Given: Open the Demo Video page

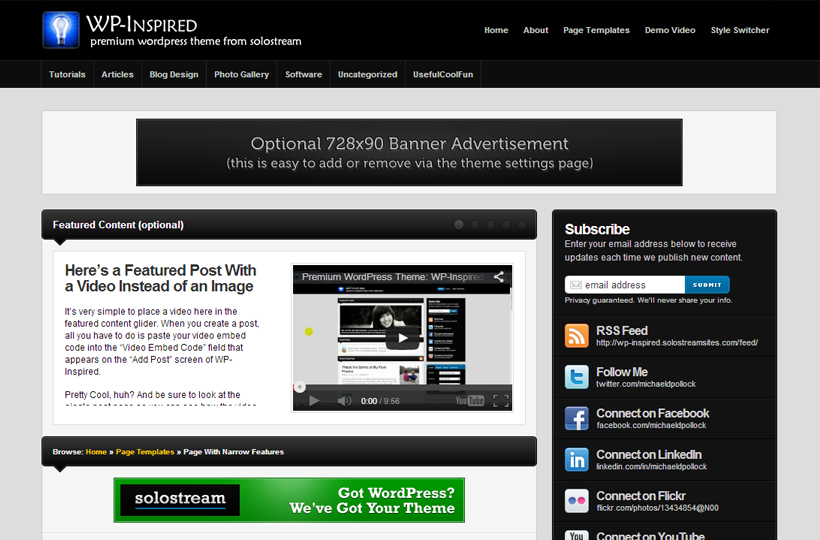Looking at the screenshot, I should [x=670, y=30].
